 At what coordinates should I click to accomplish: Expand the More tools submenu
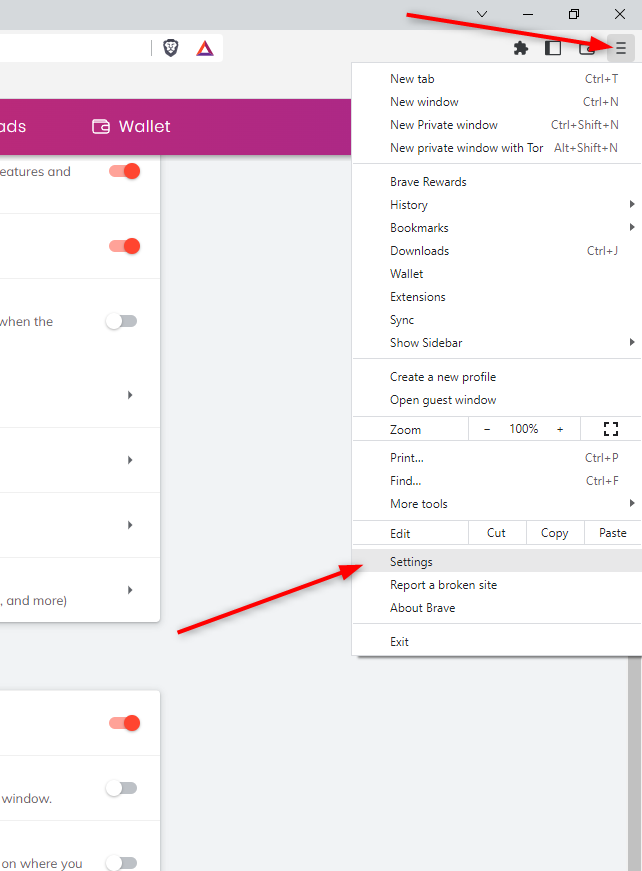coord(496,504)
